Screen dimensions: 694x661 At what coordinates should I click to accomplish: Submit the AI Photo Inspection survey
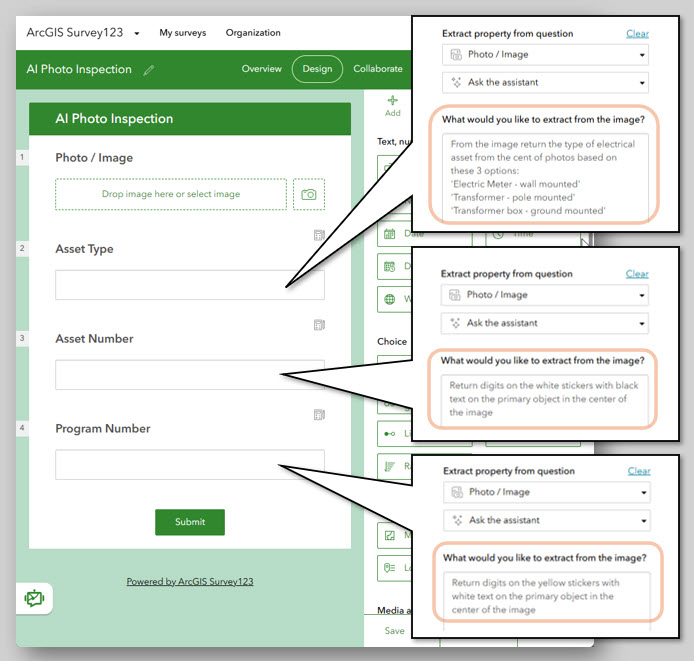190,522
